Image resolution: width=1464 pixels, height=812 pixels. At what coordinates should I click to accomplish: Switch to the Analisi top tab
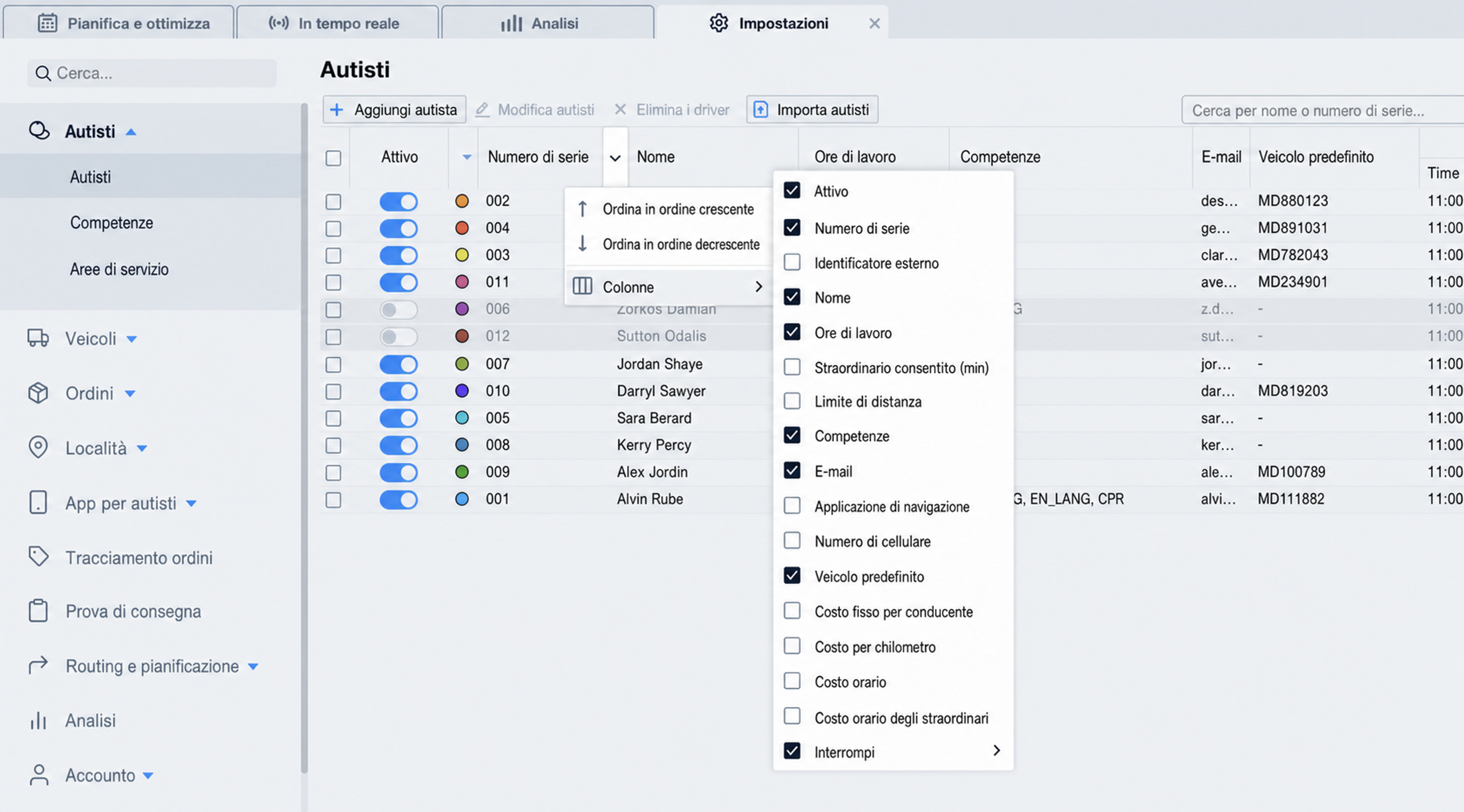coord(547,23)
